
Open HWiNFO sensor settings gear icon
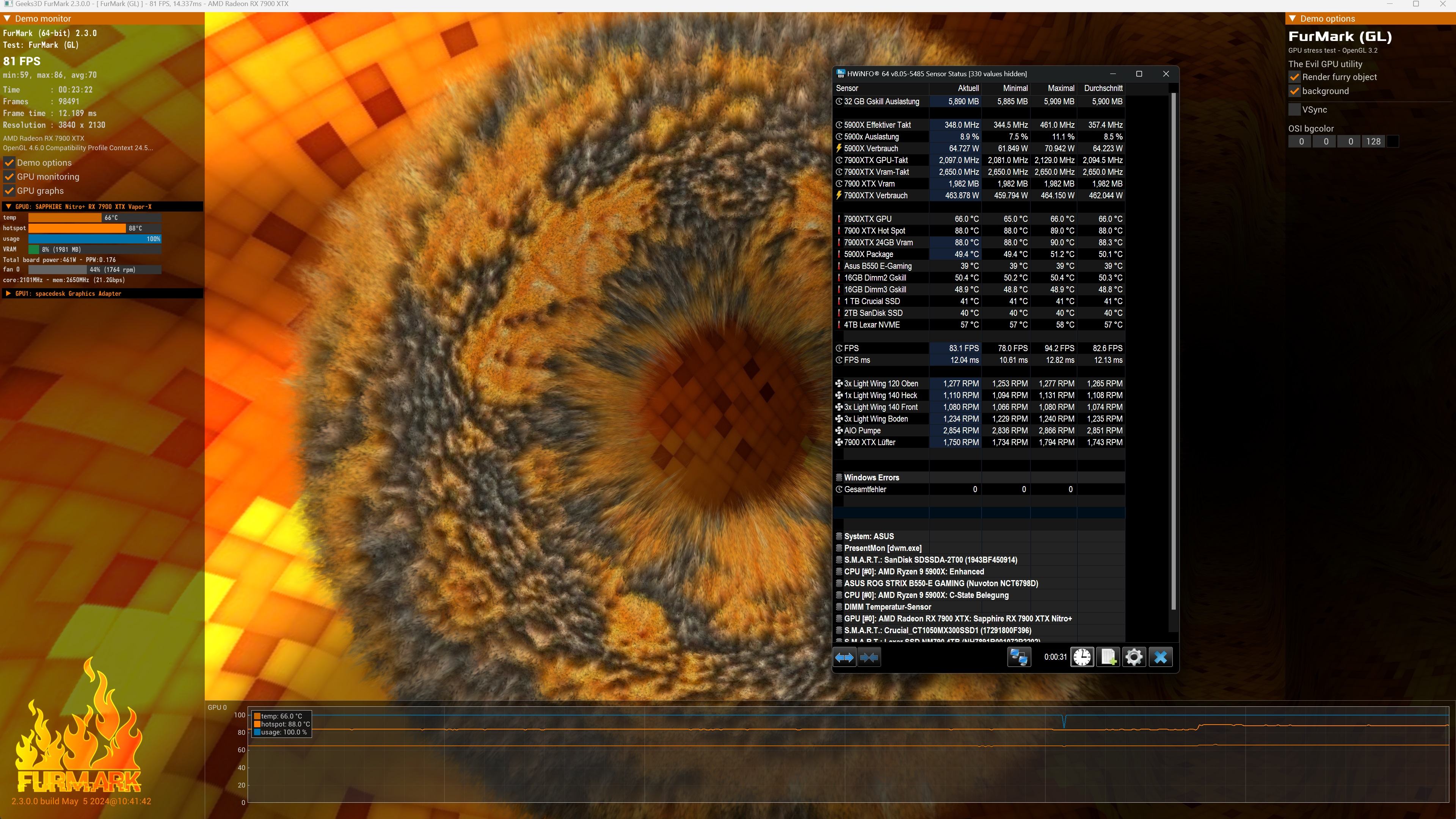1134,657
